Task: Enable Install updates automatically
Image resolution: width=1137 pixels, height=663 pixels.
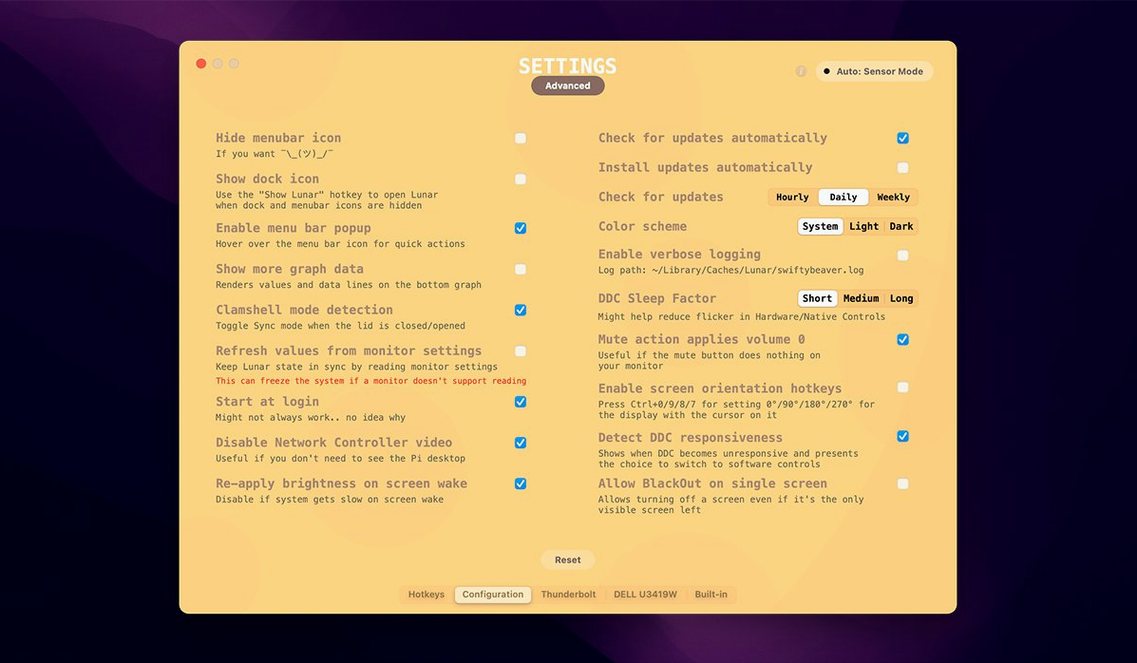Action: click(903, 168)
